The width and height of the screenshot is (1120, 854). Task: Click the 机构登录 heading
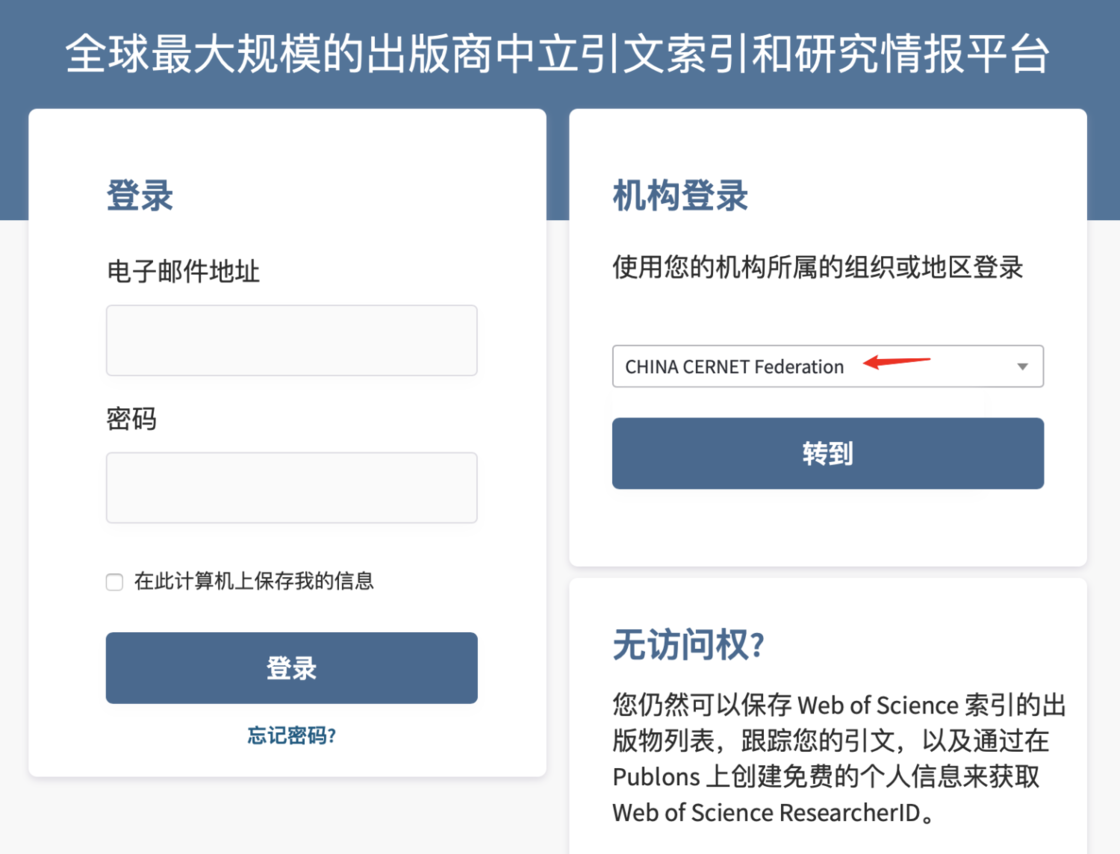pos(680,195)
